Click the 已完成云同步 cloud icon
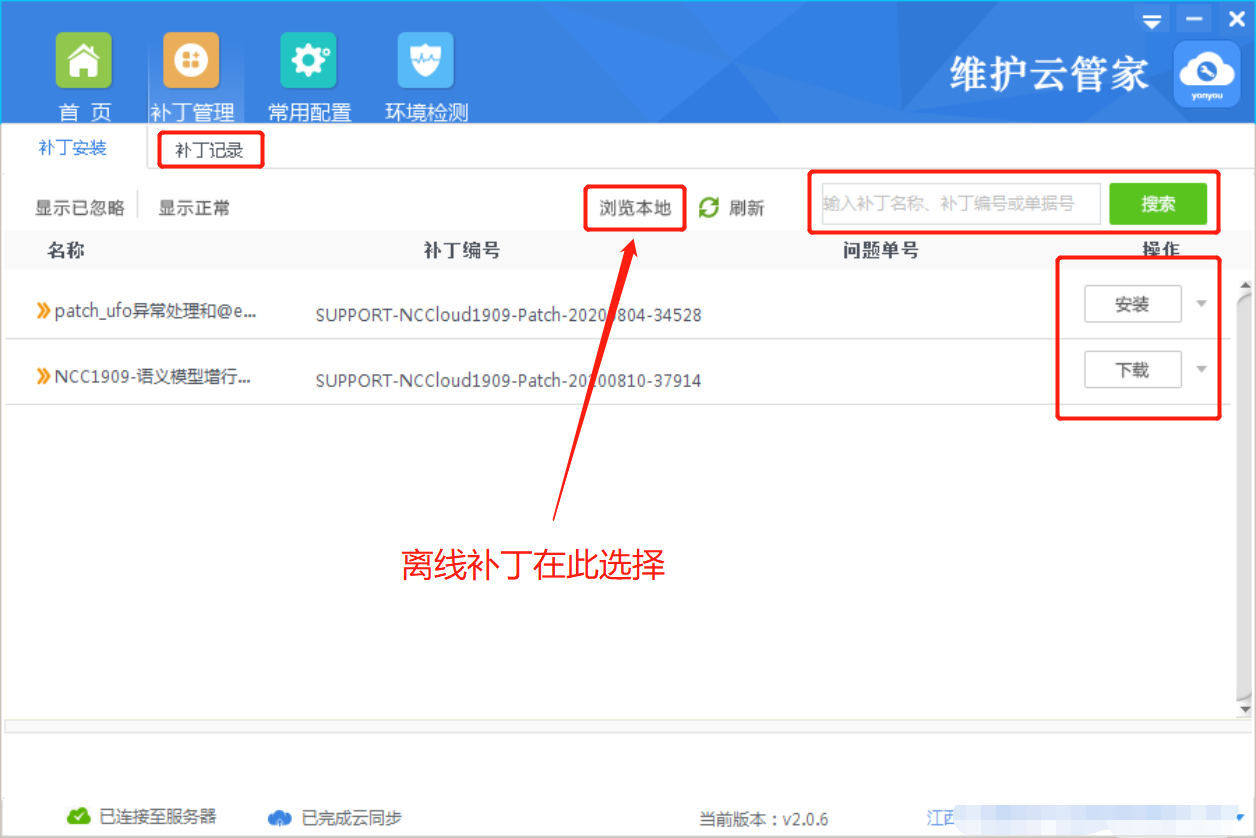This screenshot has height=838, width=1256. (280, 818)
